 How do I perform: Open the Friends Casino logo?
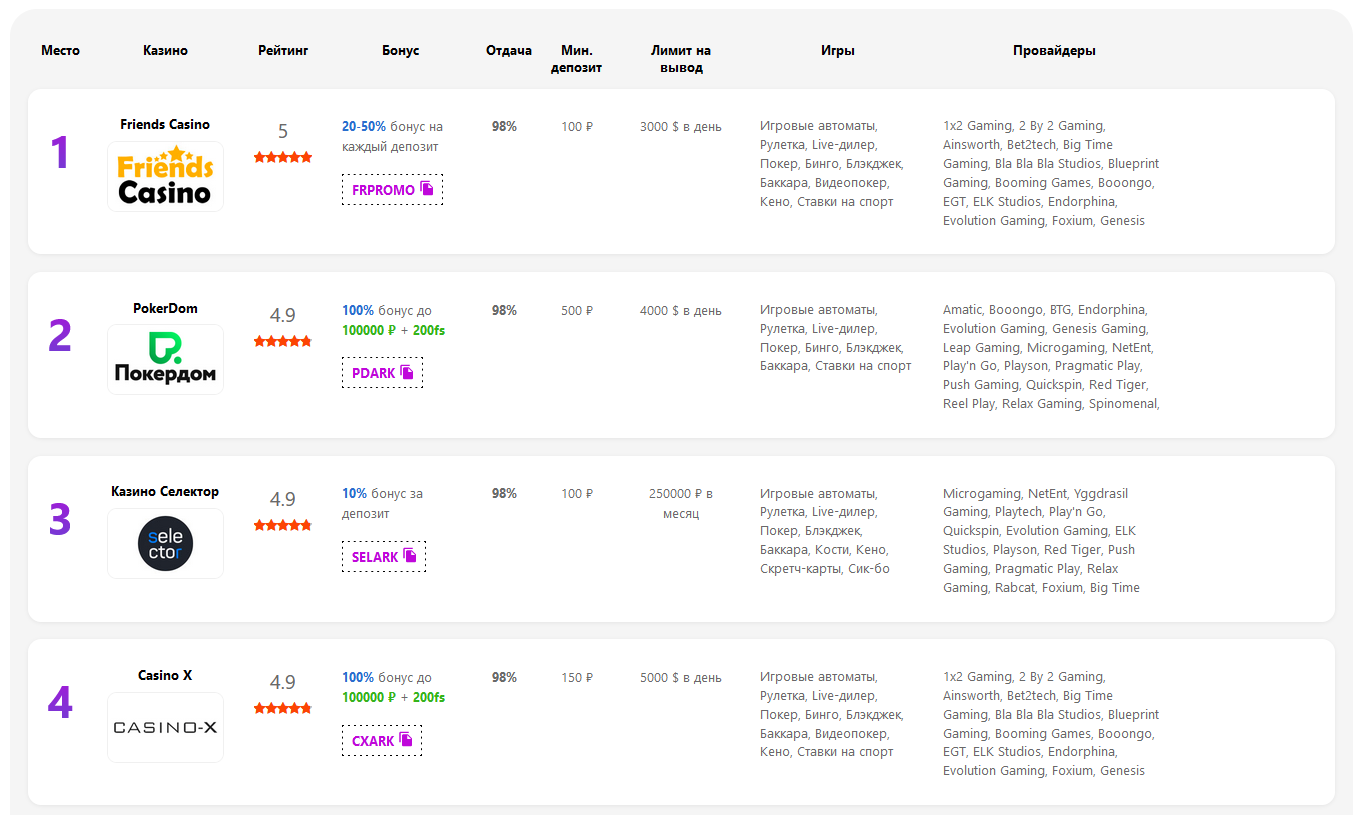point(165,176)
